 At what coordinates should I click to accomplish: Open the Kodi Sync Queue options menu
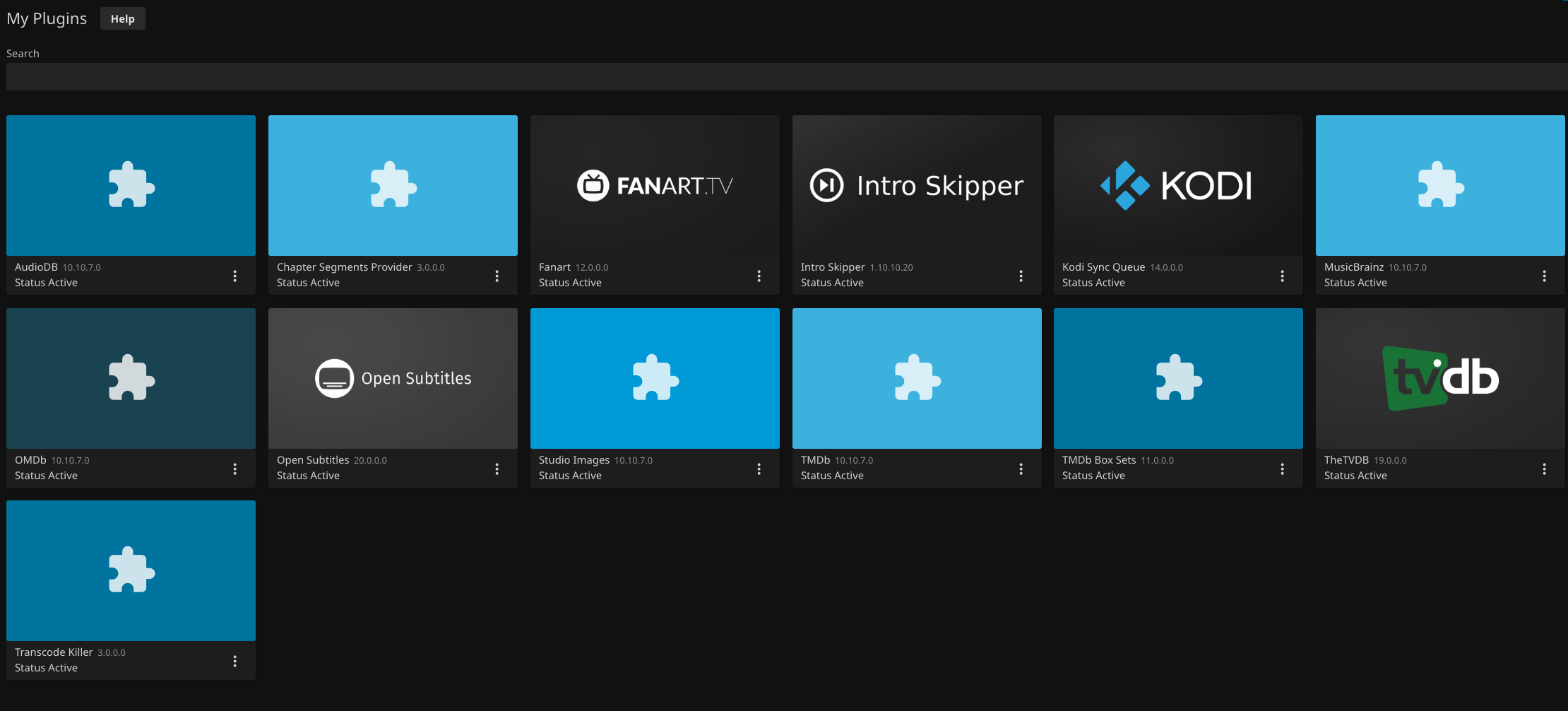coord(1282,276)
